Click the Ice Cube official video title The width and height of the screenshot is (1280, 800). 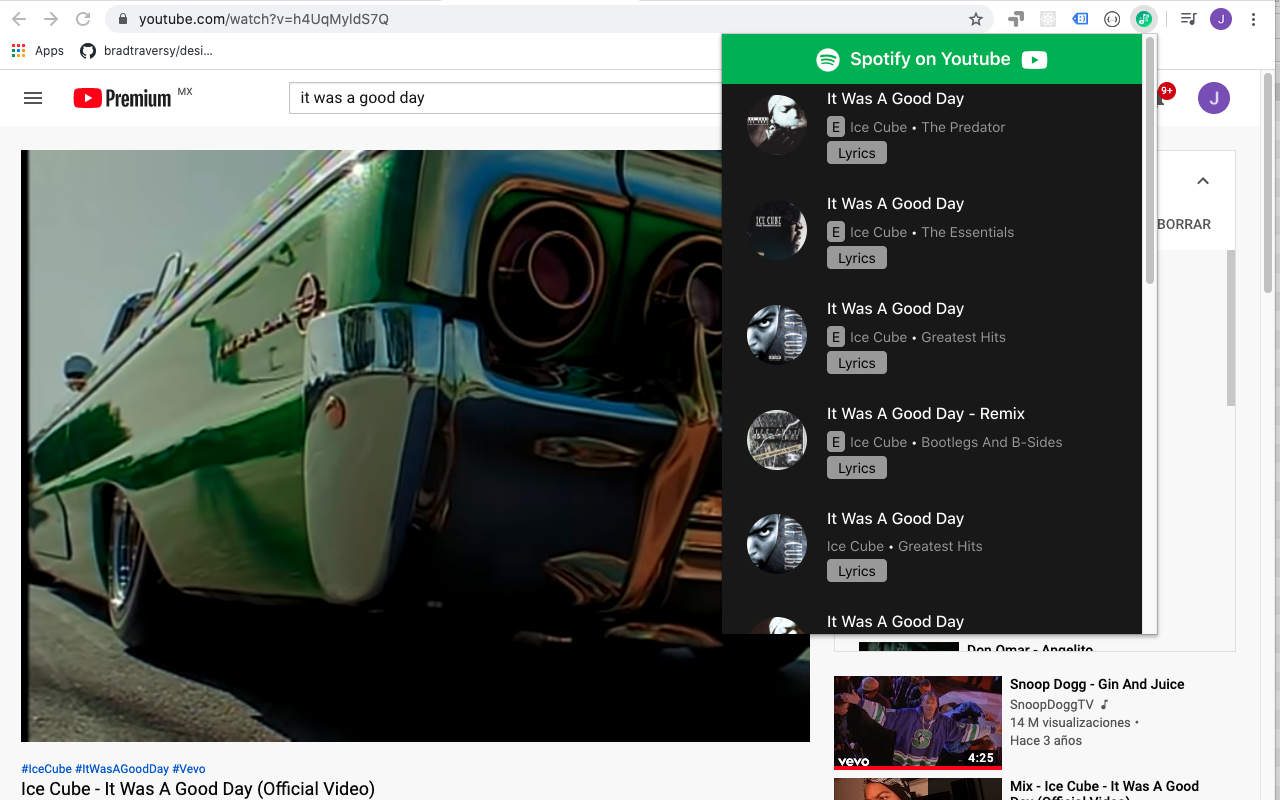click(198, 789)
